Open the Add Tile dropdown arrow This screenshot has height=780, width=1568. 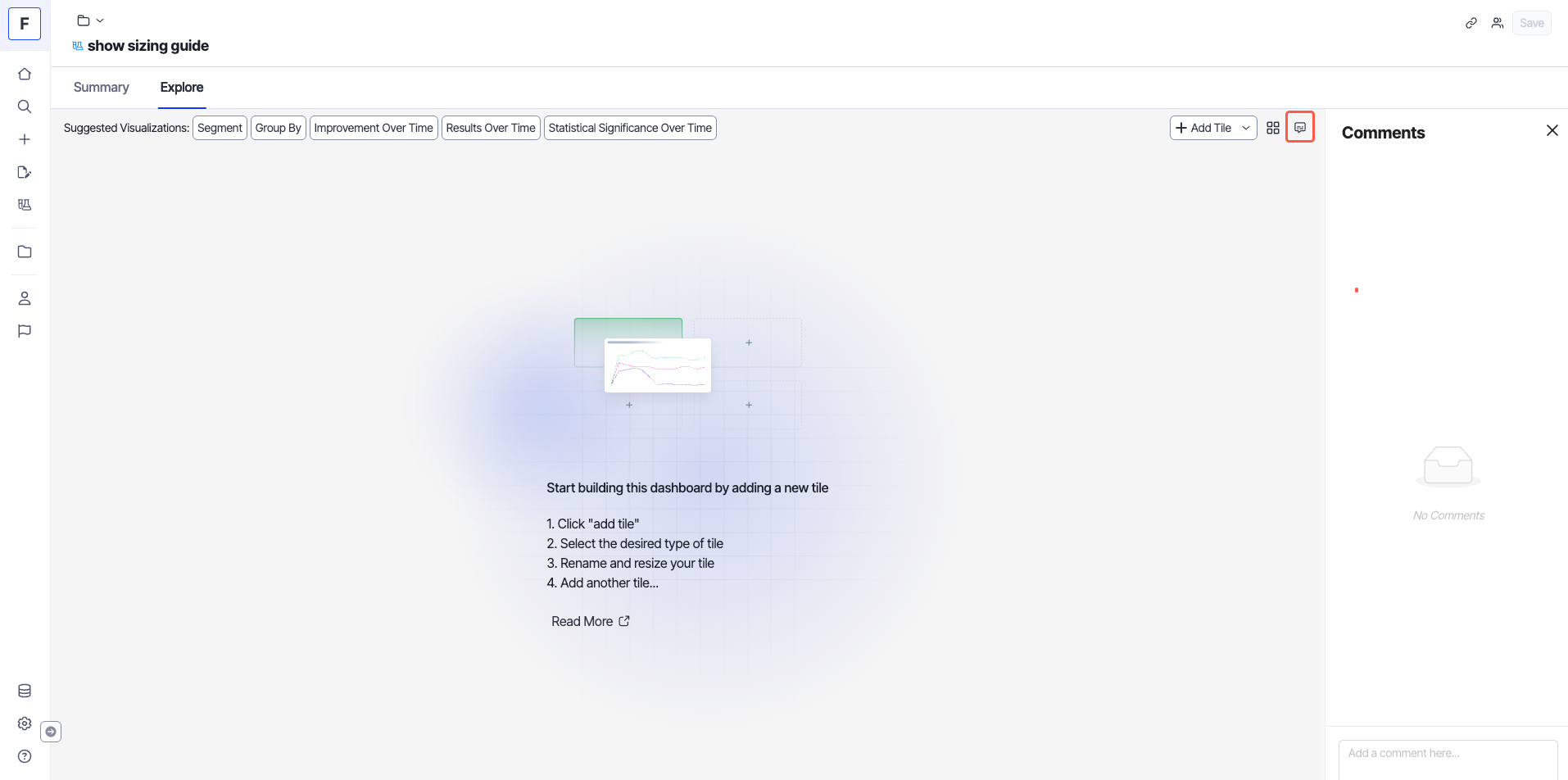(x=1246, y=128)
